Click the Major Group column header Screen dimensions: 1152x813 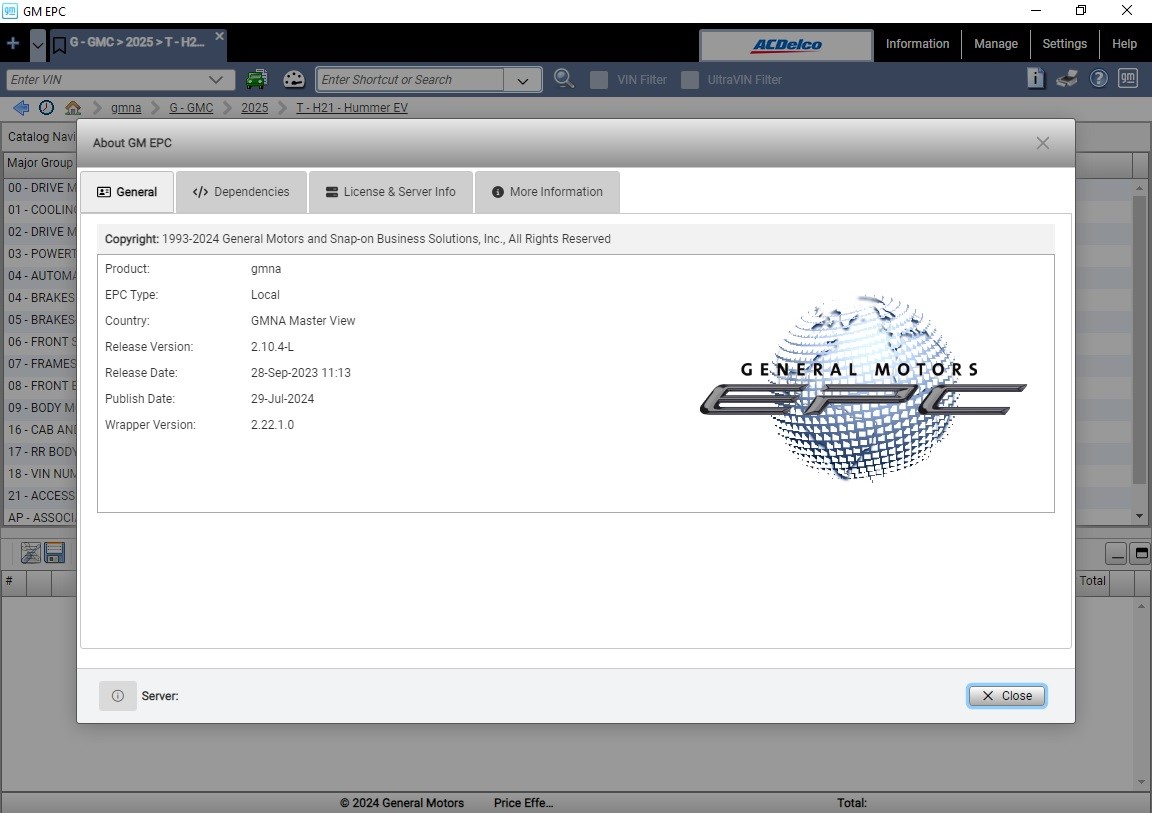(x=40, y=163)
